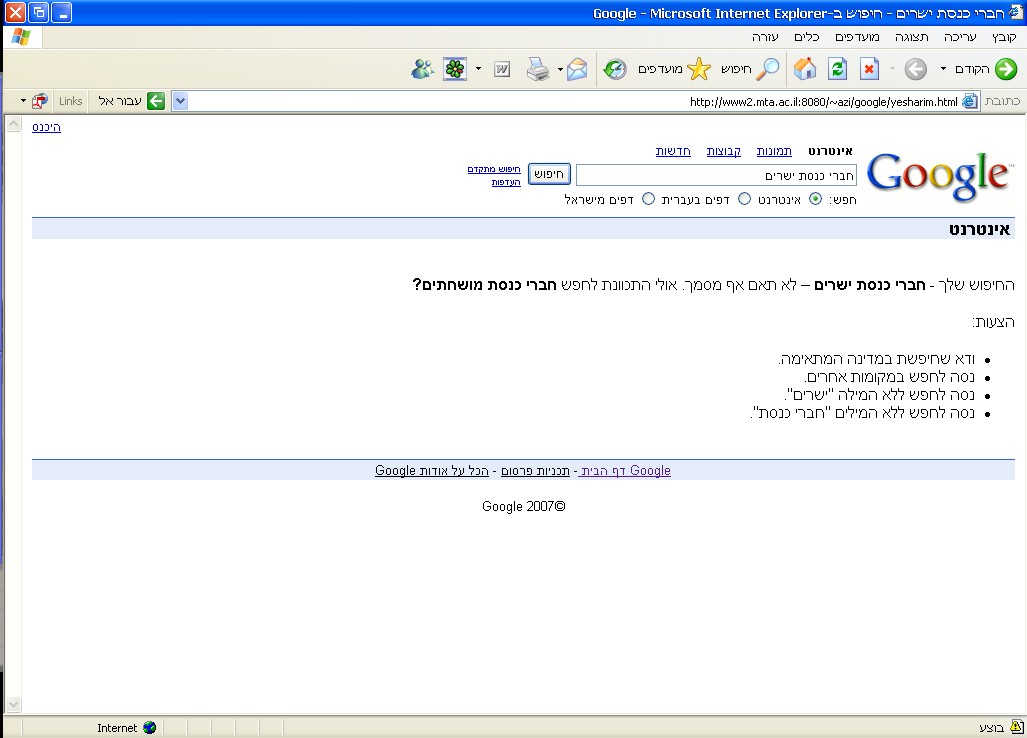Click the Google logo
Viewport: 1027px width, 738px height.
(940, 175)
